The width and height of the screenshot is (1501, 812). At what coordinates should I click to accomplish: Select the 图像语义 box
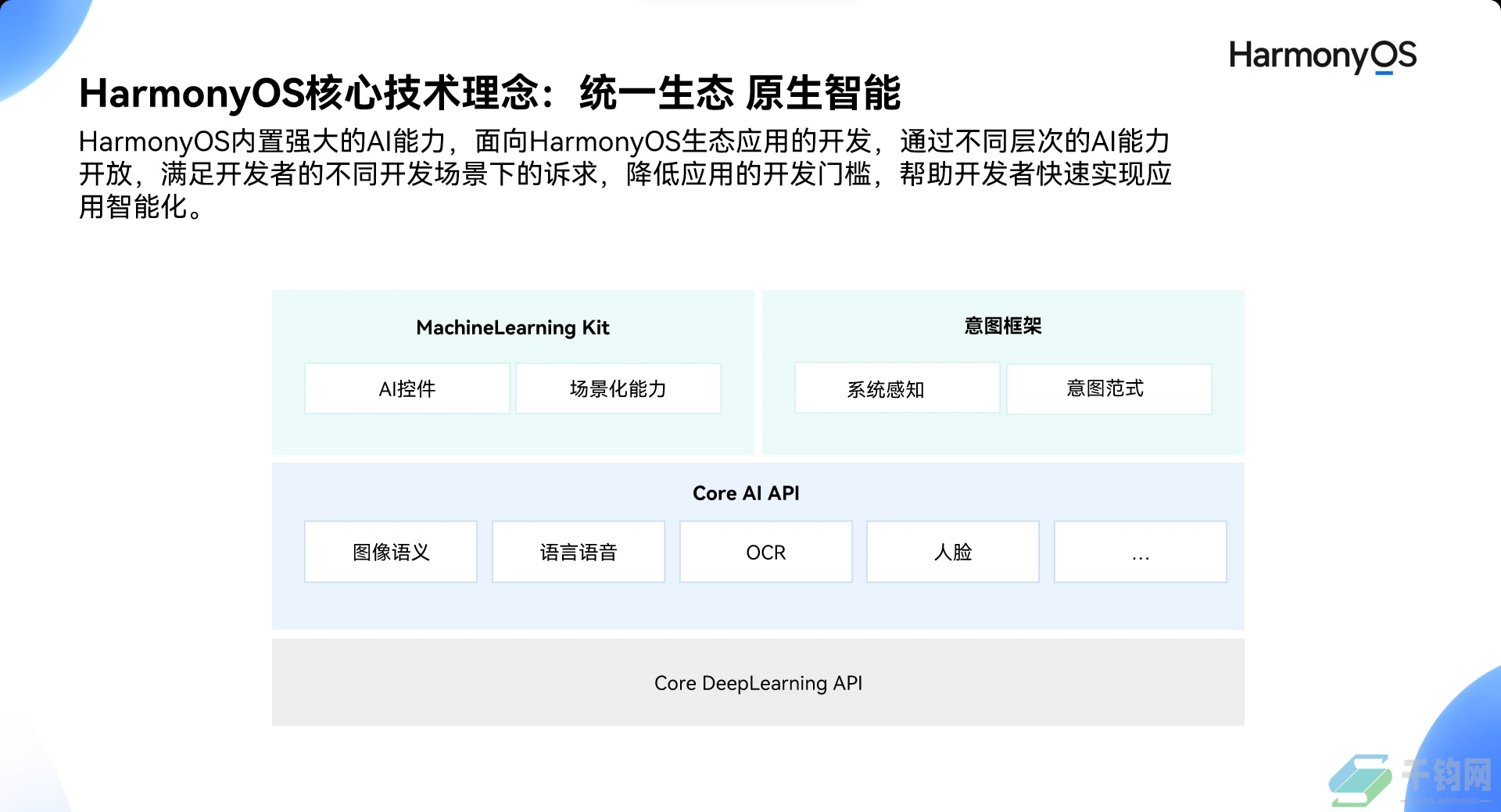click(x=391, y=552)
